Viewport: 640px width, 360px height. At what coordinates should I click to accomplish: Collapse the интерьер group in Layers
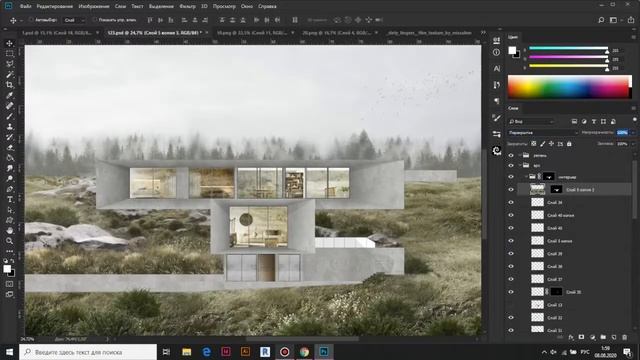pos(526,177)
